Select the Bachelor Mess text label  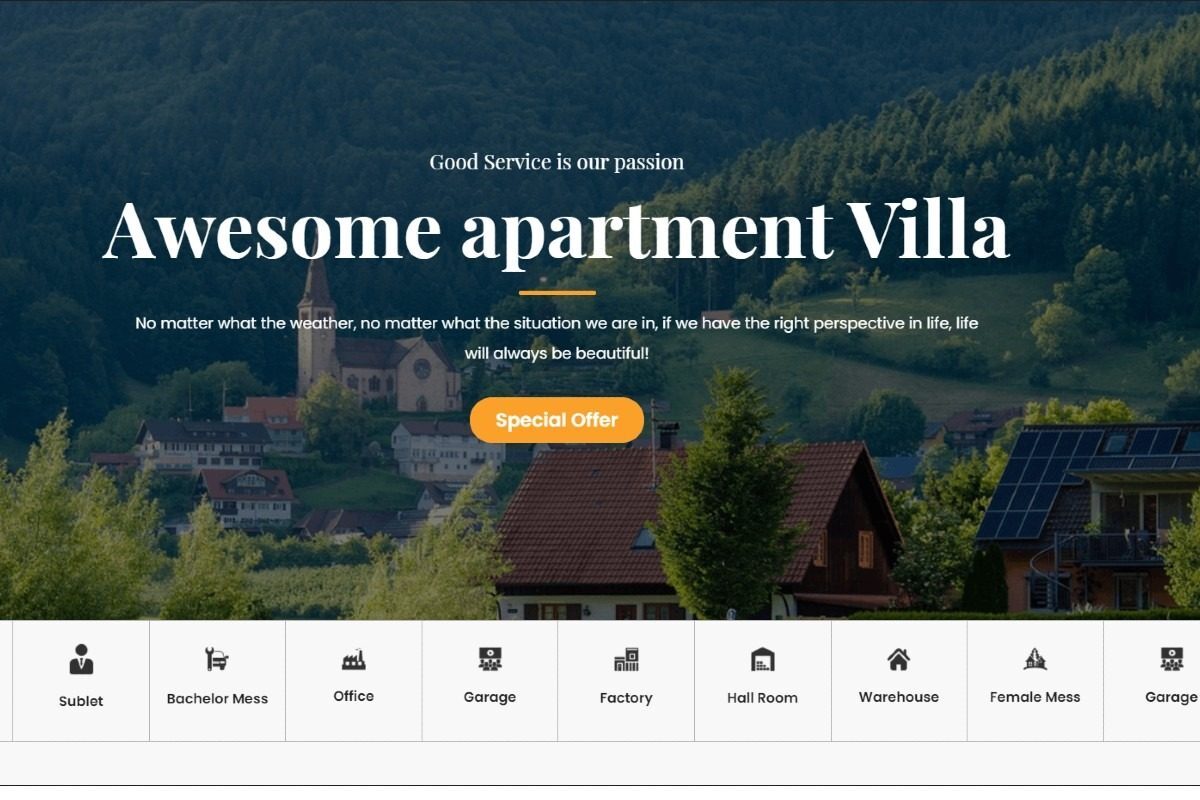tap(217, 699)
